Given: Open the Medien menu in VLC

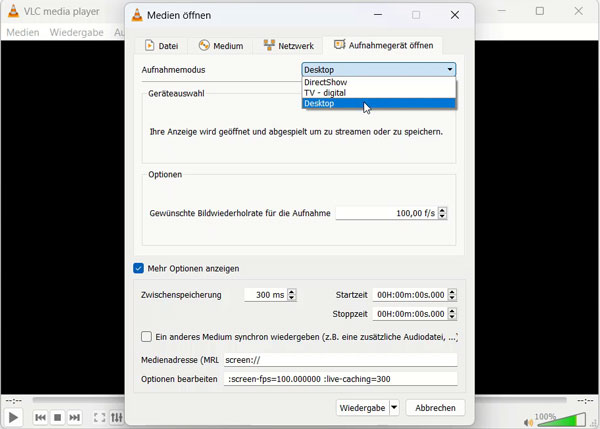Looking at the screenshot, I should [x=23, y=32].
